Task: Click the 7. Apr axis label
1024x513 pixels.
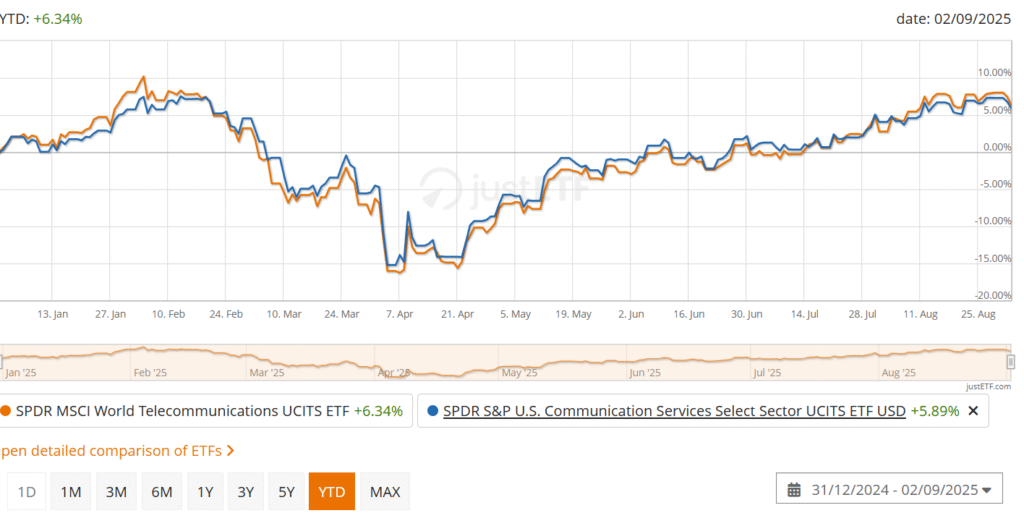Action: point(400,314)
